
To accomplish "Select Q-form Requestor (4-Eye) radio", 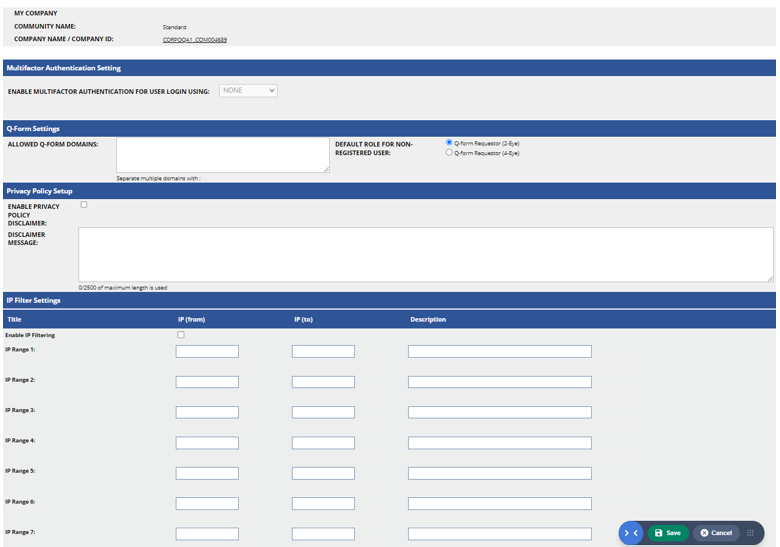I will (449, 153).
